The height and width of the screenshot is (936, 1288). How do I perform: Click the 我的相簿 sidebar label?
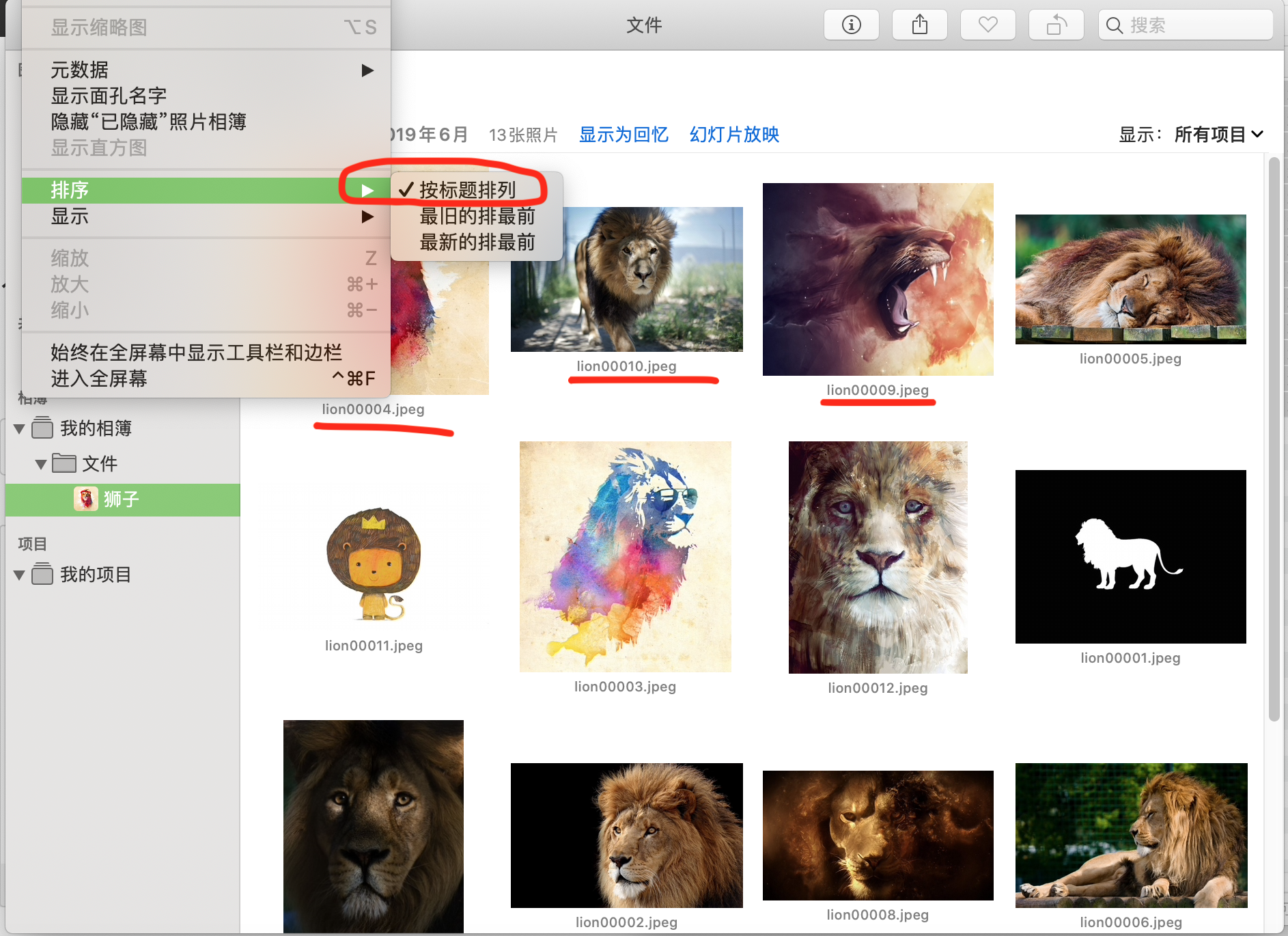(96, 428)
